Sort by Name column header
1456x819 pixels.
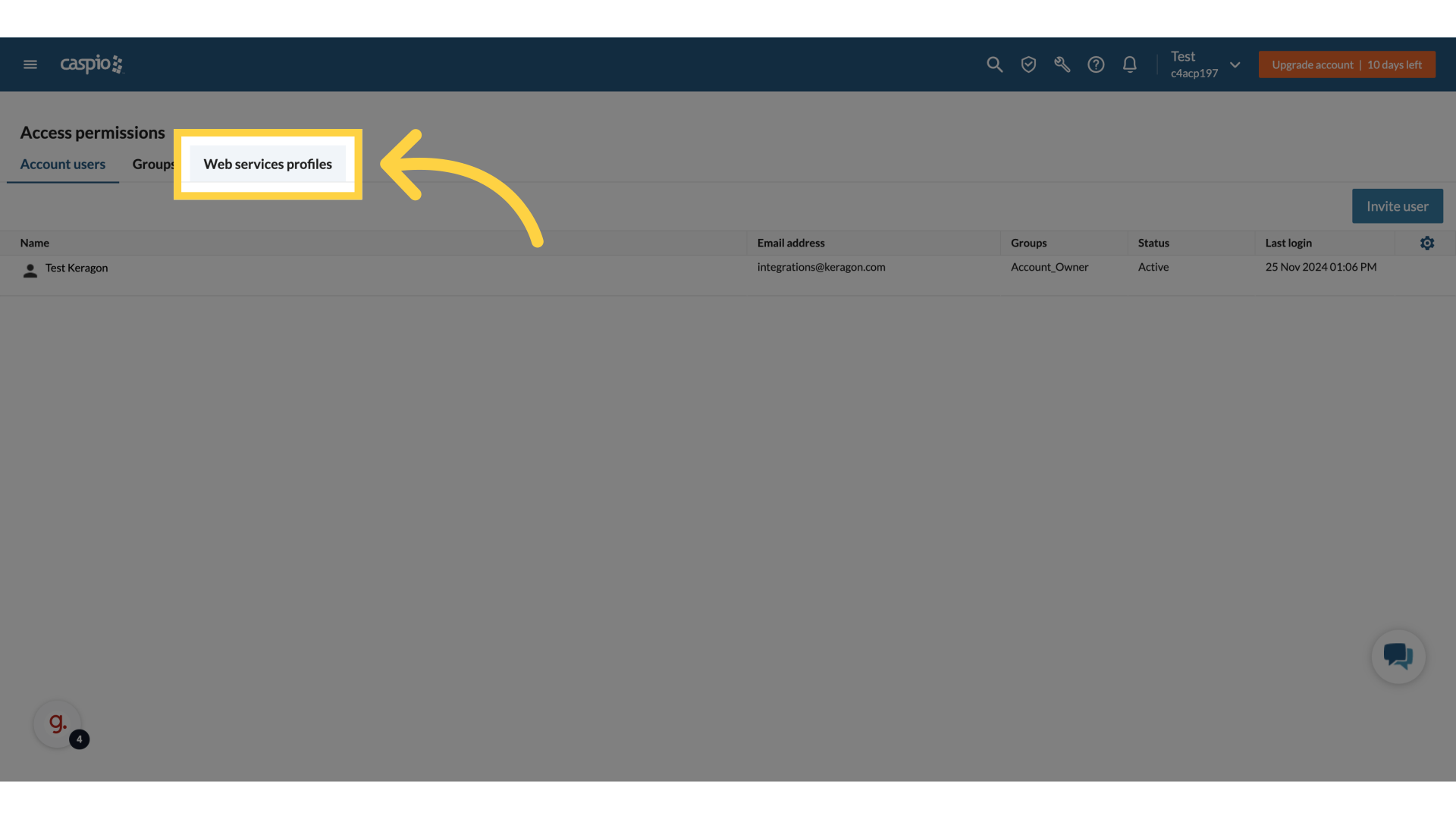pos(35,243)
